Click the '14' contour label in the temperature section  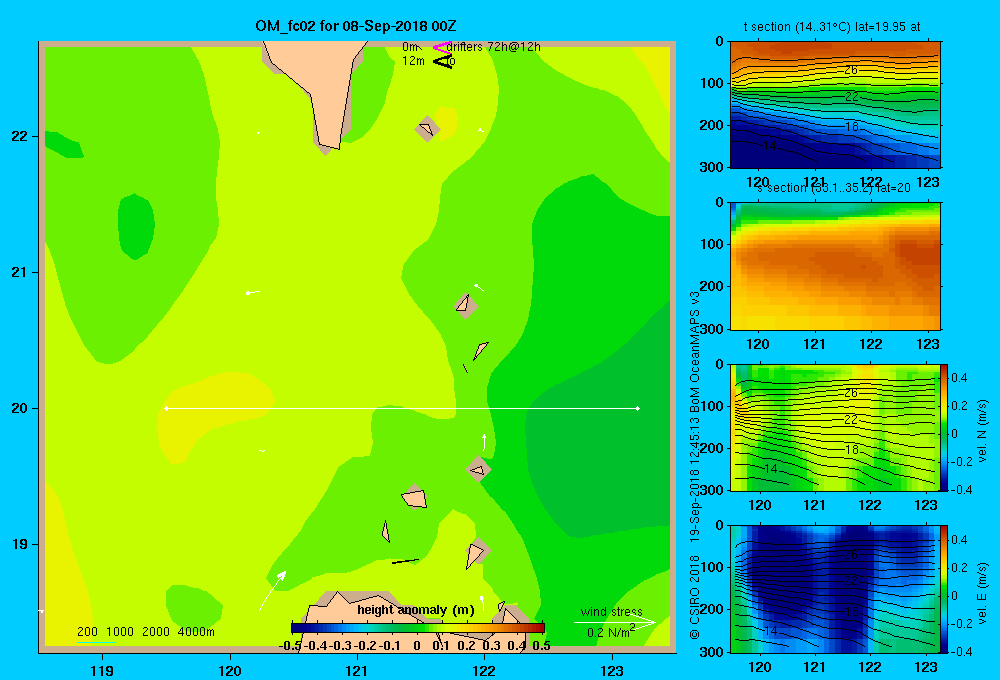point(770,146)
